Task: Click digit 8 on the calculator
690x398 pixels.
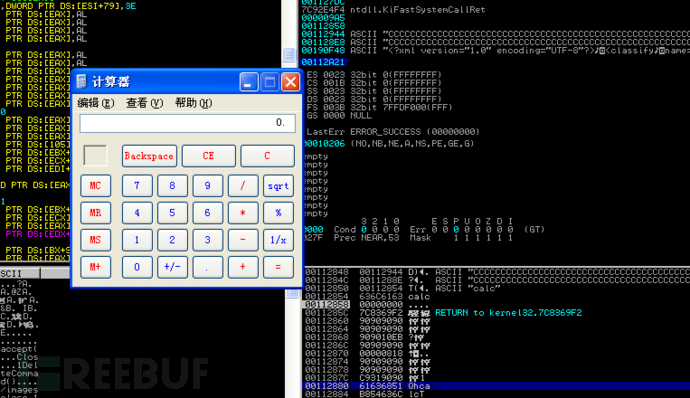Action: click(x=172, y=185)
